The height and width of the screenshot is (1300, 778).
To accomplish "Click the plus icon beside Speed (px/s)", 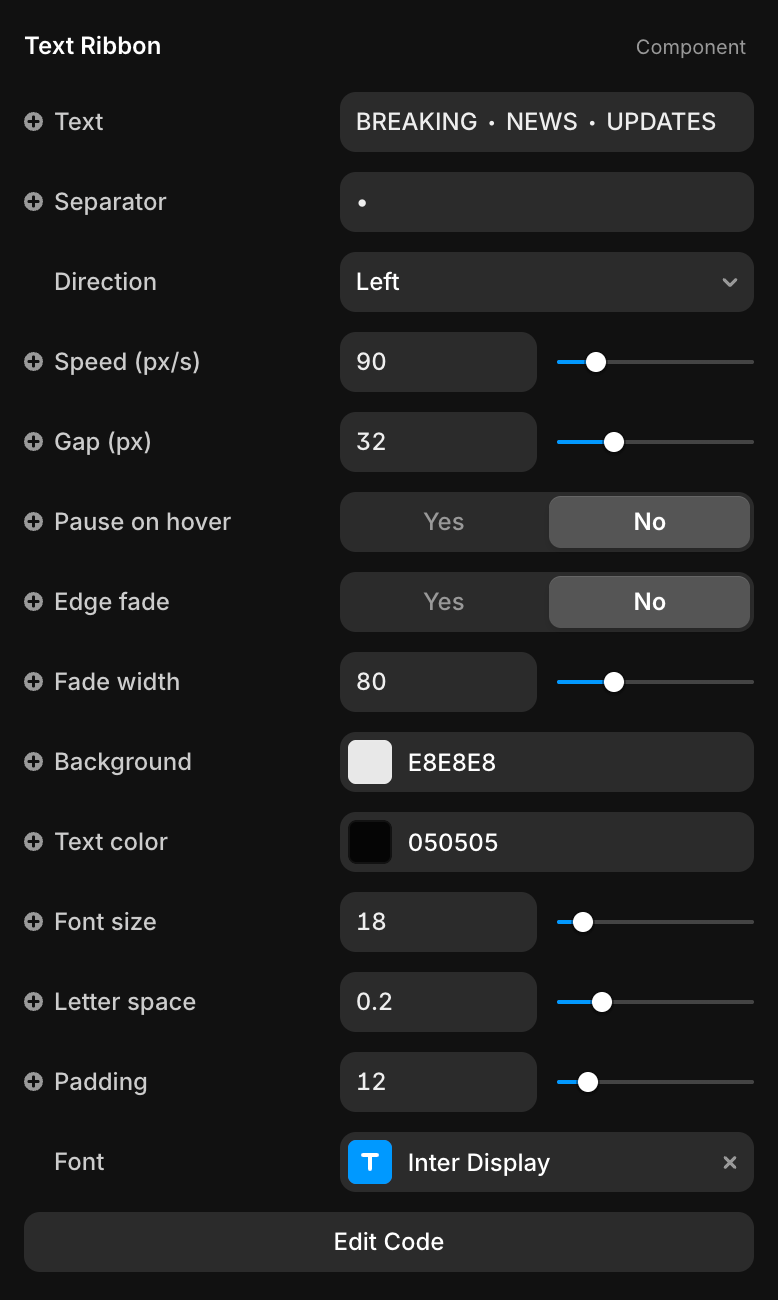I will [33, 362].
